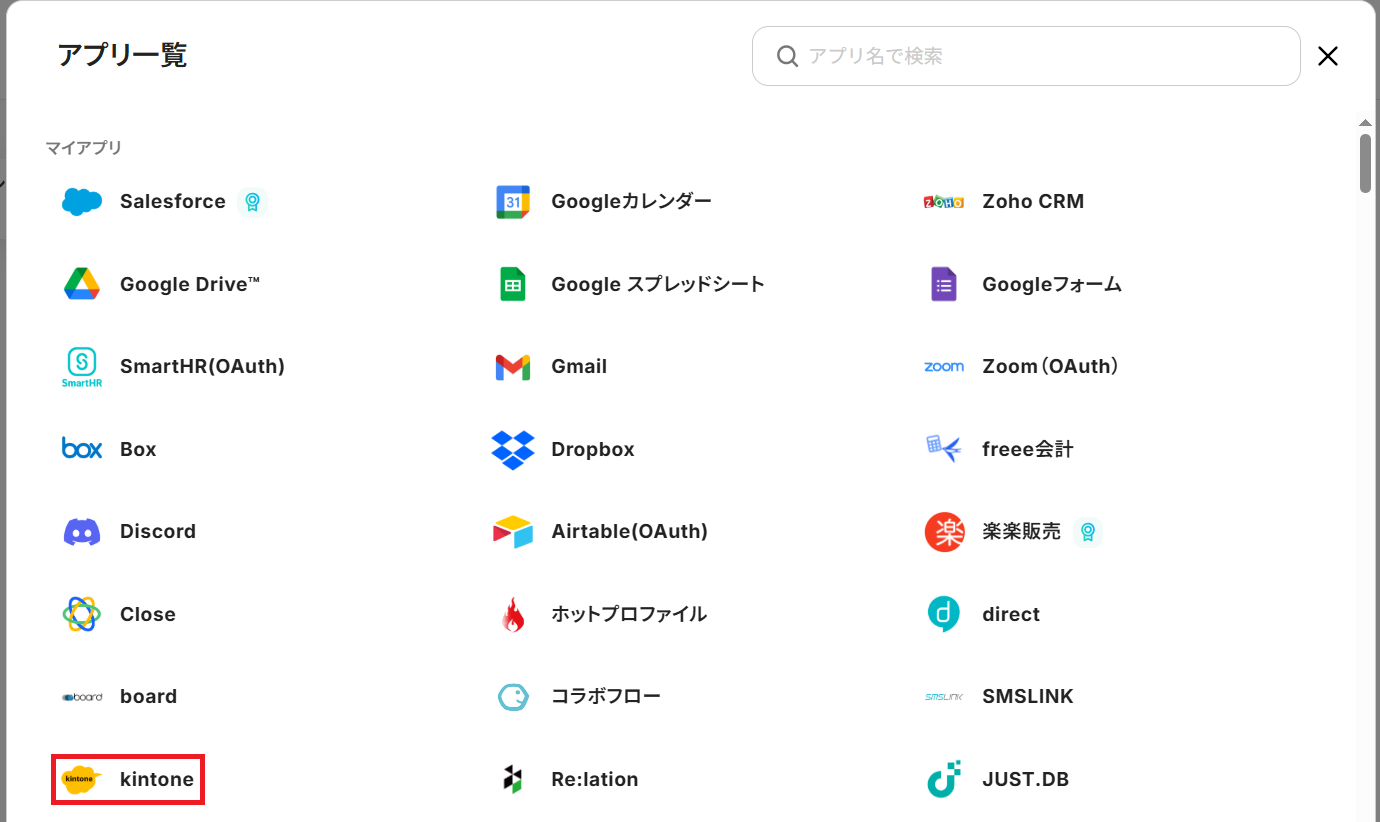Click the Discord icon
1380x822 pixels.
pos(82,532)
